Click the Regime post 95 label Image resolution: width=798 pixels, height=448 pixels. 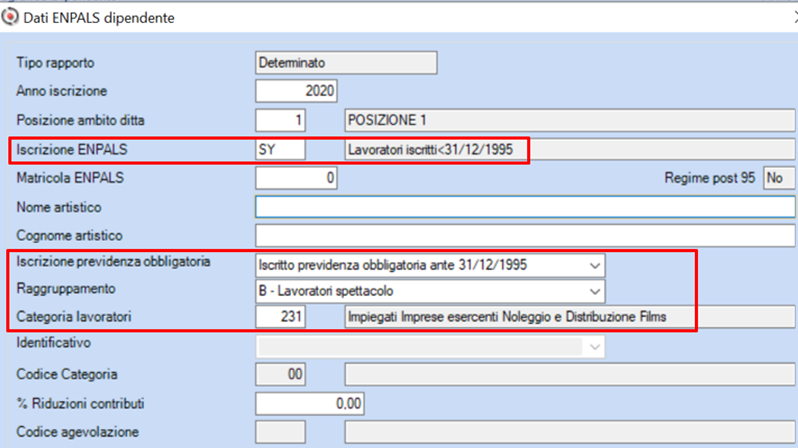[x=710, y=178]
